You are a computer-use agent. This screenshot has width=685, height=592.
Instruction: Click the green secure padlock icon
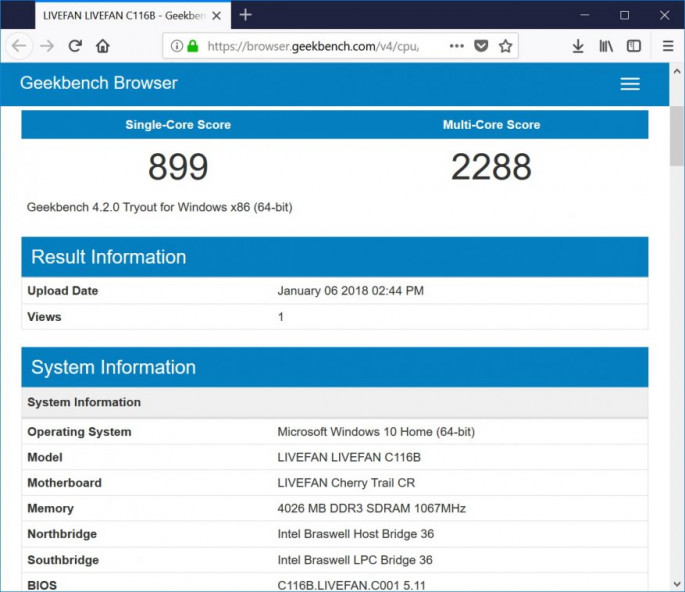point(193,46)
